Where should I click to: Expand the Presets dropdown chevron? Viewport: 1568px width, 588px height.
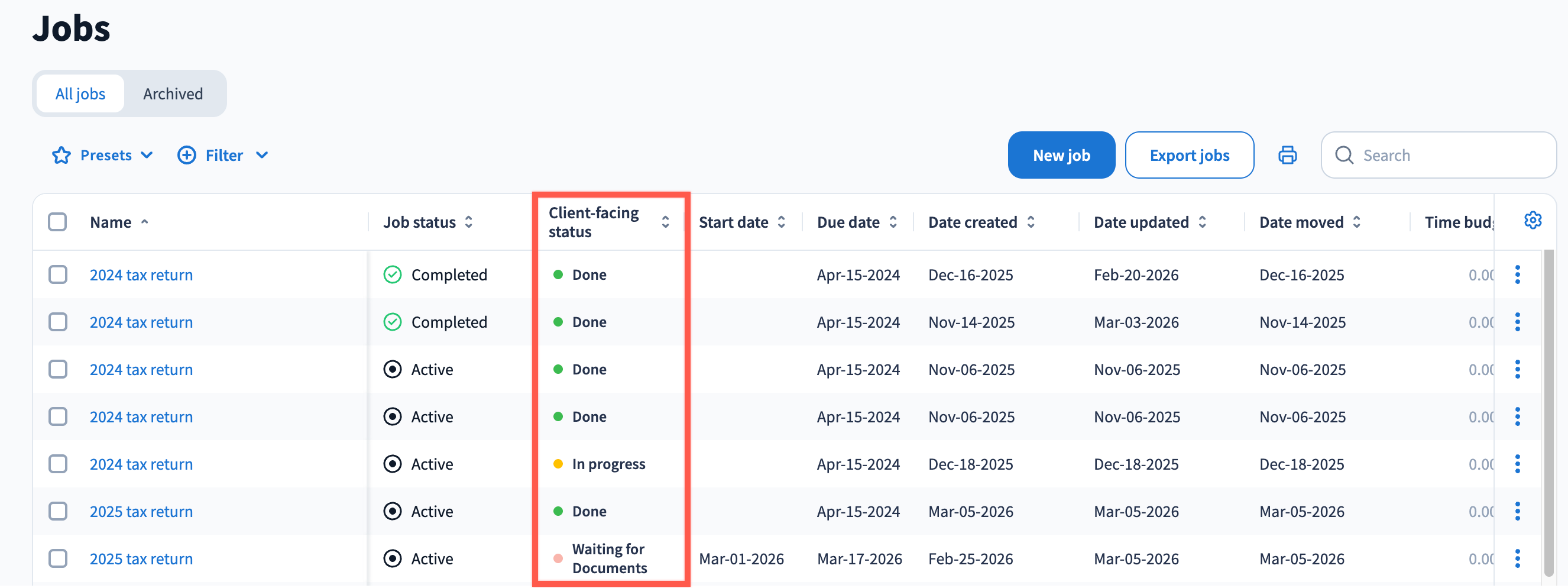[x=147, y=155]
